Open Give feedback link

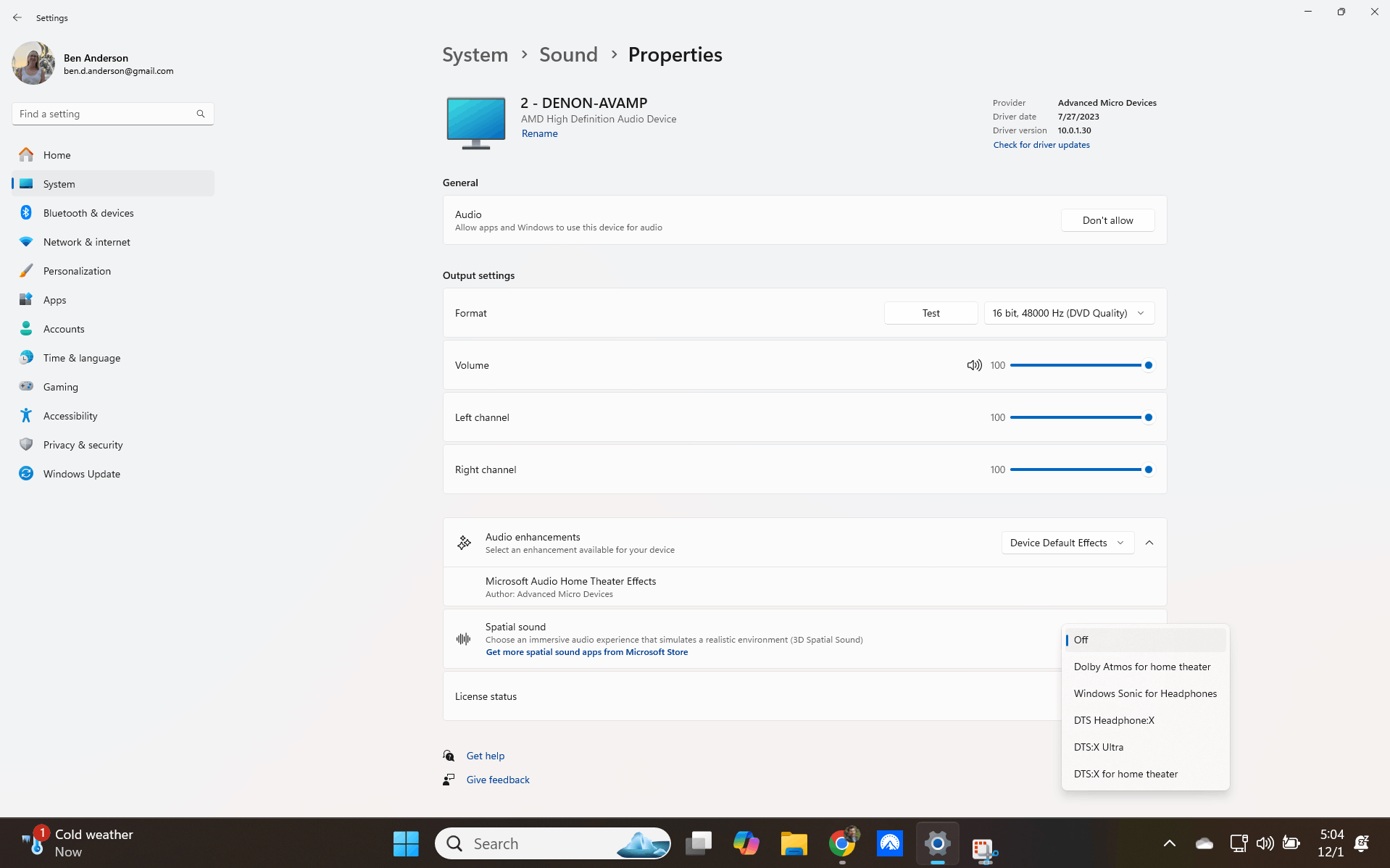coord(498,780)
